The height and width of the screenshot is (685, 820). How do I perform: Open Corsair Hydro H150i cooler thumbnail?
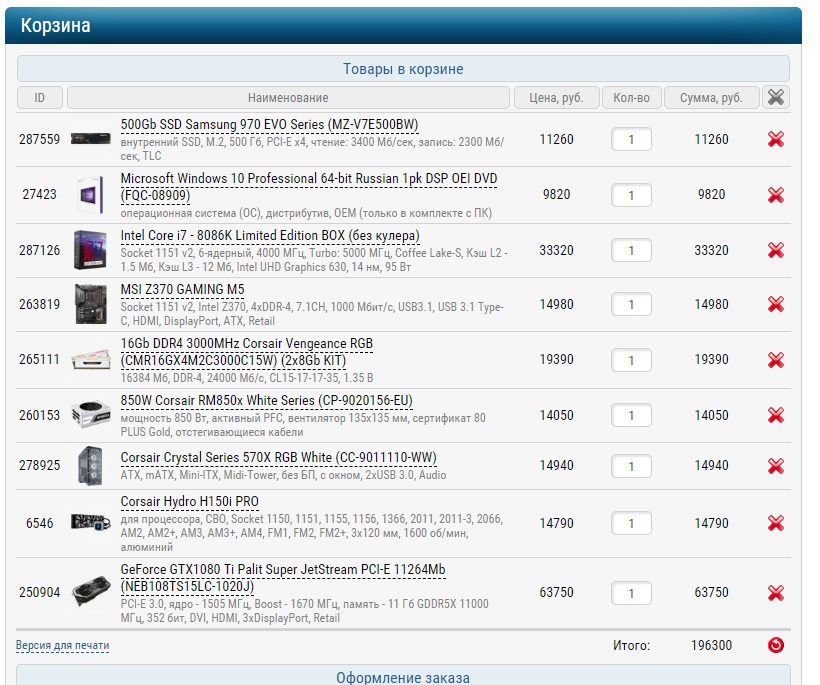[90, 522]
